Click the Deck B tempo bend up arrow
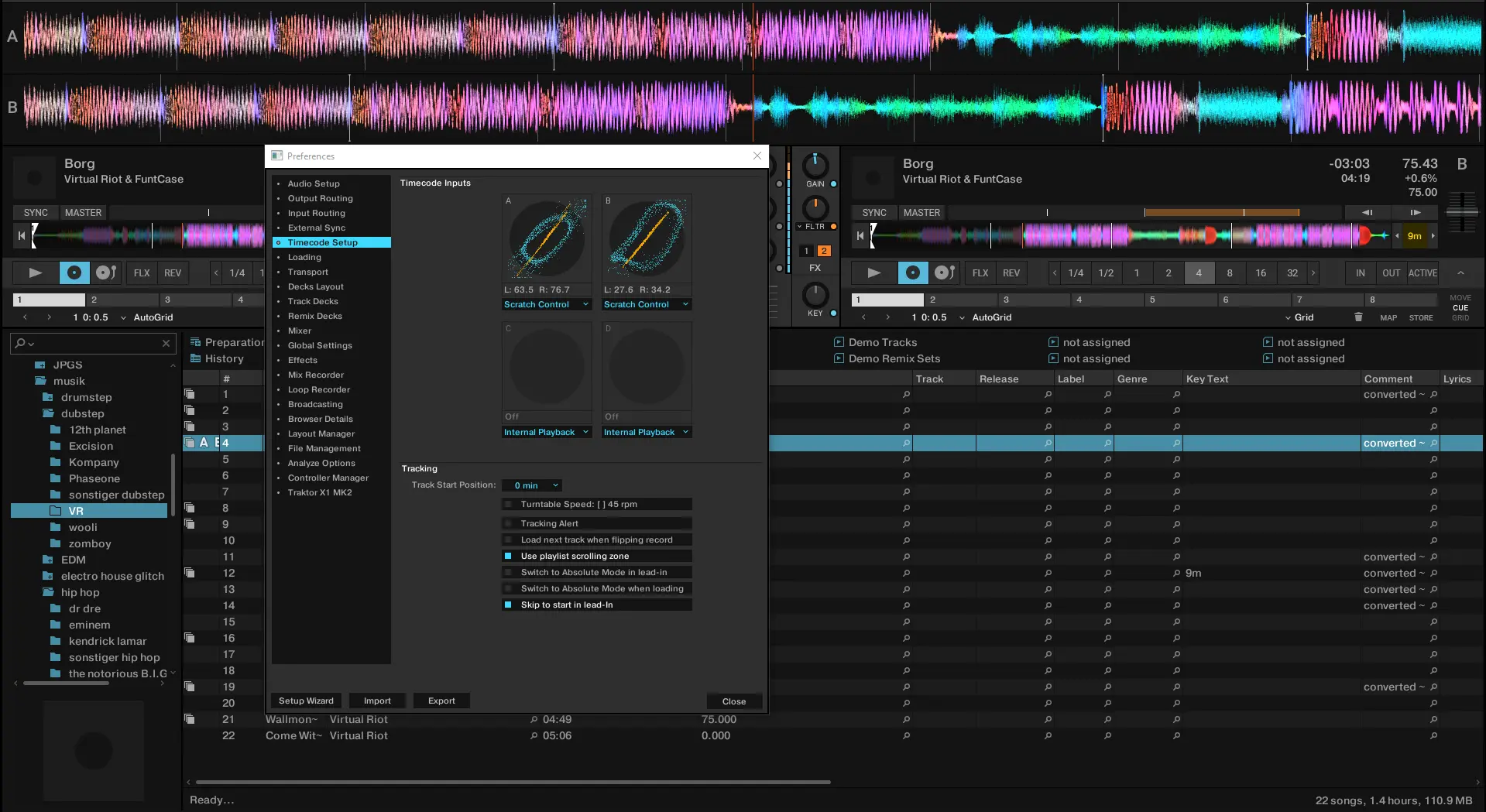1486x812 pixels. [x=1415, y=212]
